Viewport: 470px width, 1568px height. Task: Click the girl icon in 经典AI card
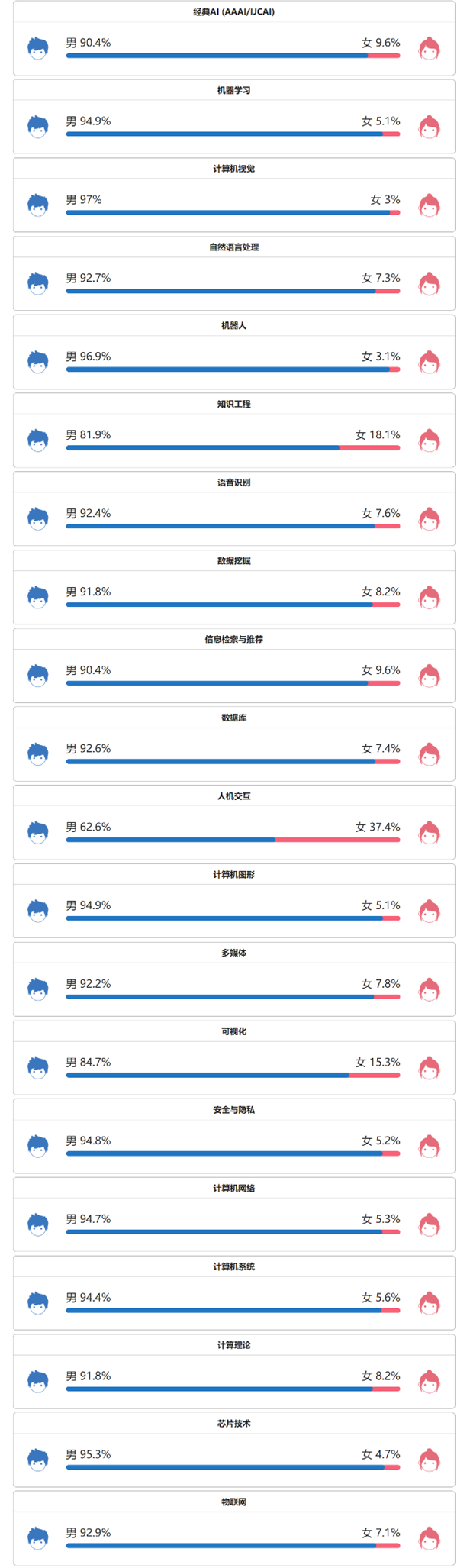coord(430,48)
